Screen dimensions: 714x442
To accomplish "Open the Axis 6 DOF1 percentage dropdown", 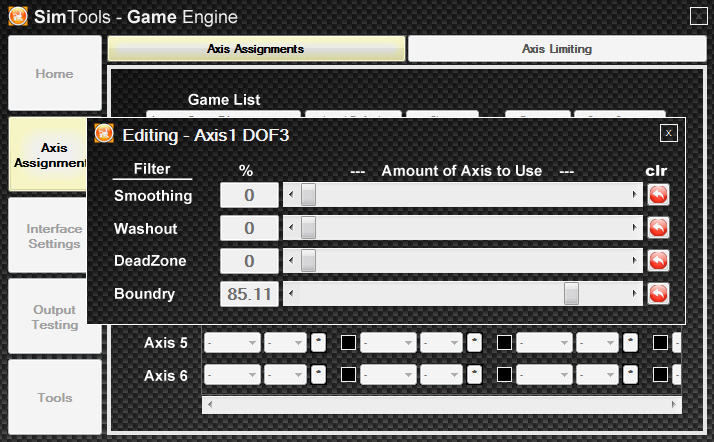I will pos(285,375).
